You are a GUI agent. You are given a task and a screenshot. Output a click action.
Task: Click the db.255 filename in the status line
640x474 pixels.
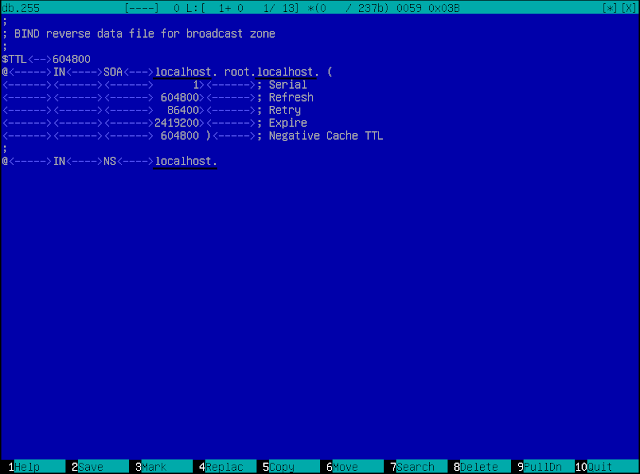(x=21, y=8)
